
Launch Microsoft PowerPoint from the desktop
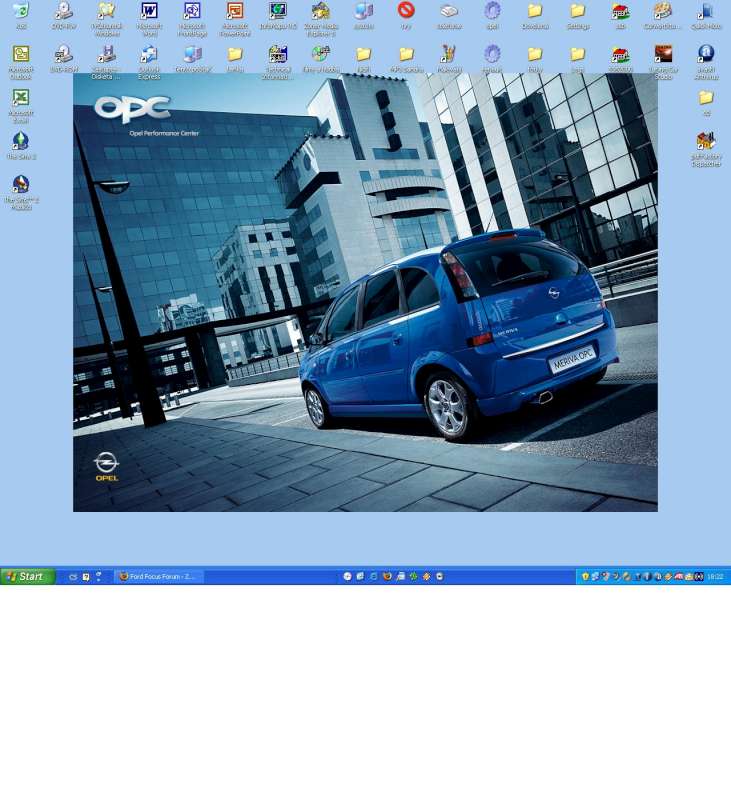[x=235, y=12]
